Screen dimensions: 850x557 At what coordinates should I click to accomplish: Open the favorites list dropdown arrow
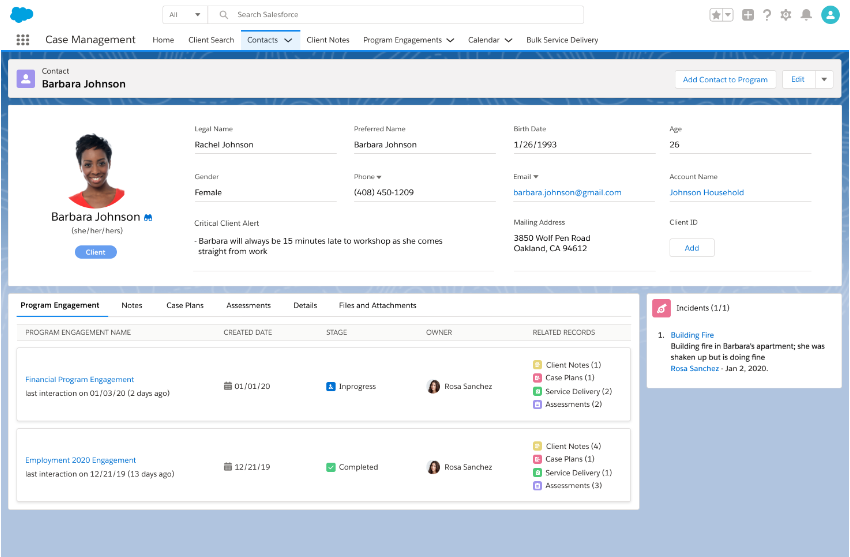coord(728,15)
